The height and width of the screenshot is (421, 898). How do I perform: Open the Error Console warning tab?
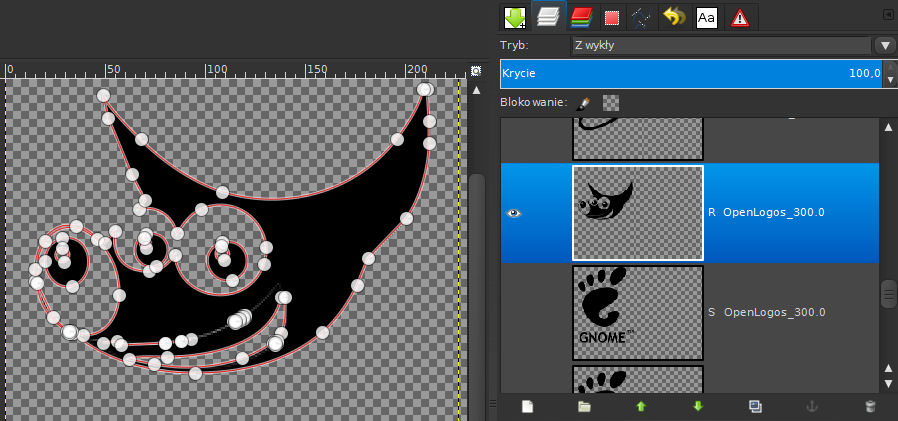pyautogui.click(x=740, y=18)
